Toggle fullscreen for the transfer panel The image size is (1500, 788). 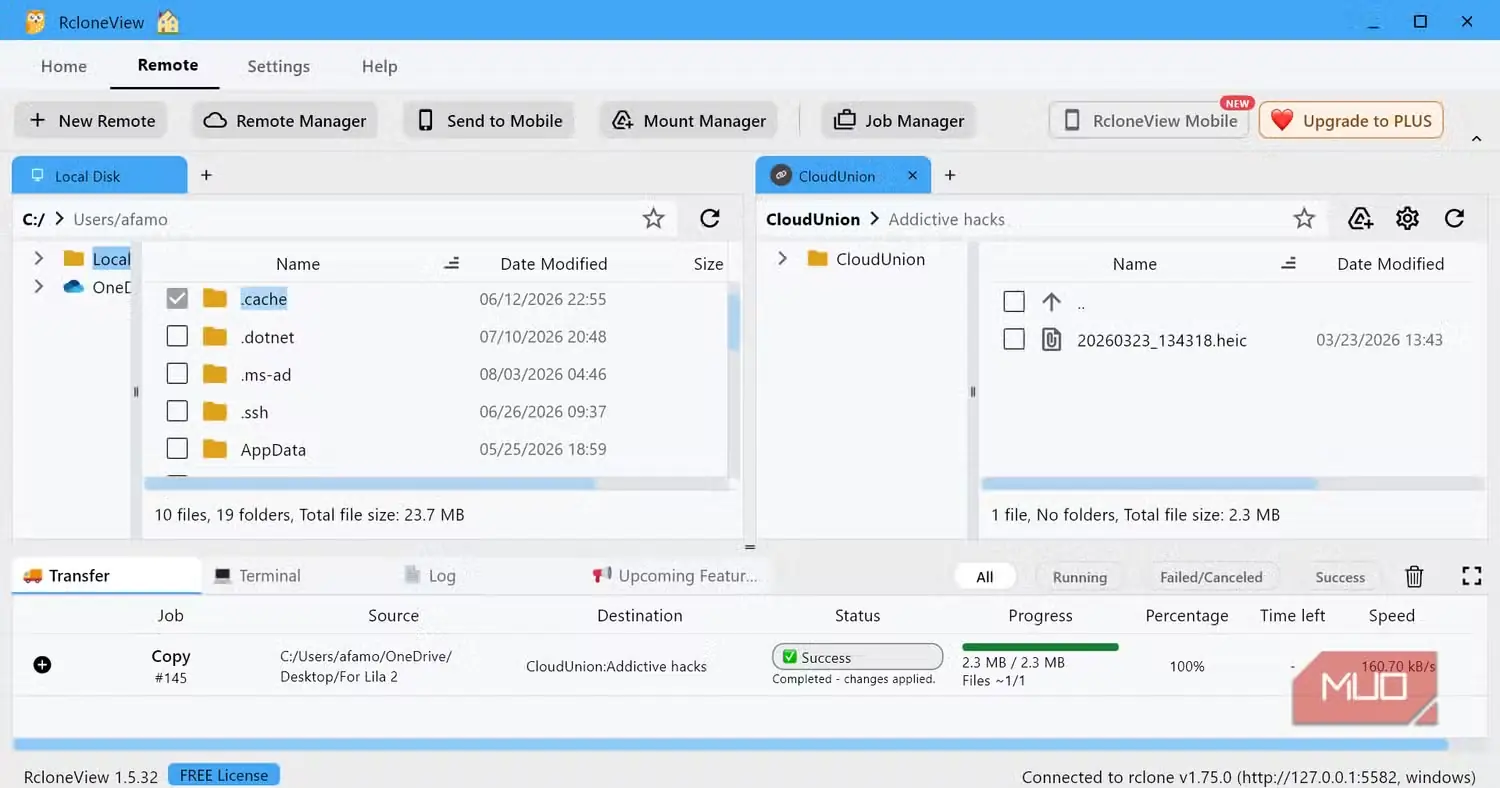[x=1471, y=576]
